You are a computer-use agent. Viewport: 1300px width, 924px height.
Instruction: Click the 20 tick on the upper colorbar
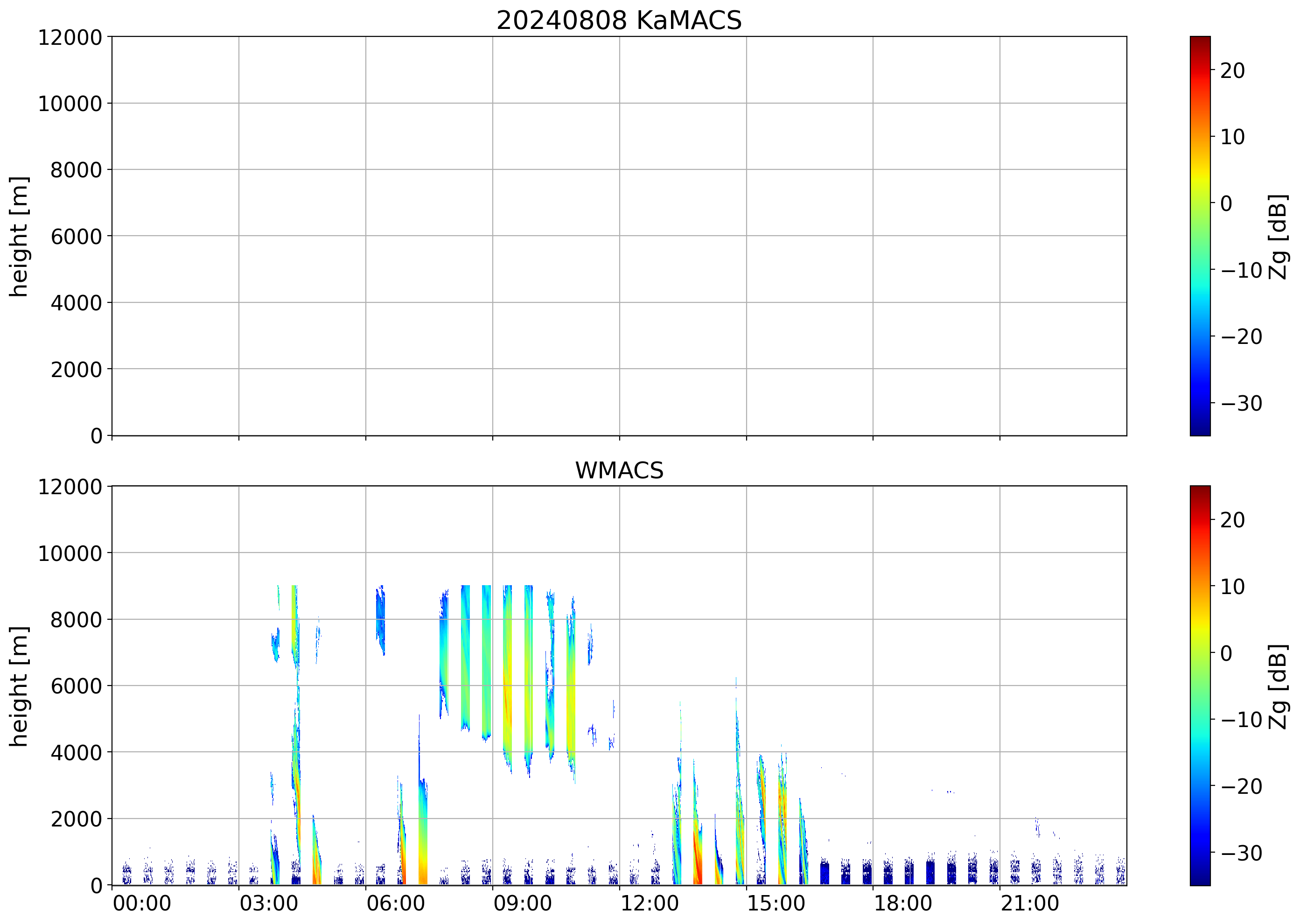(1232, 70)
